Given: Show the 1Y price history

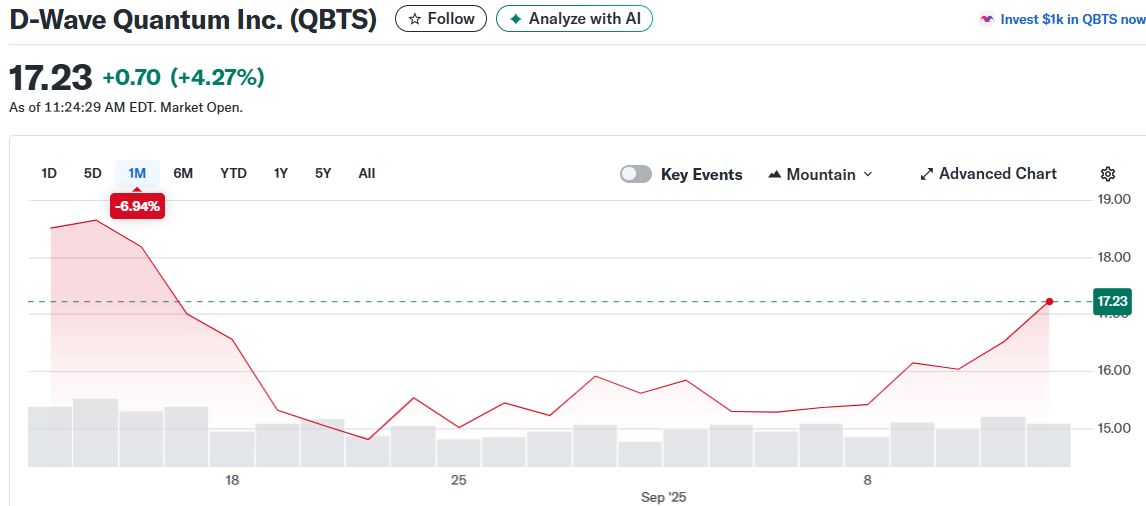Looking at the screenshot, I should click(x=281, y=173).
